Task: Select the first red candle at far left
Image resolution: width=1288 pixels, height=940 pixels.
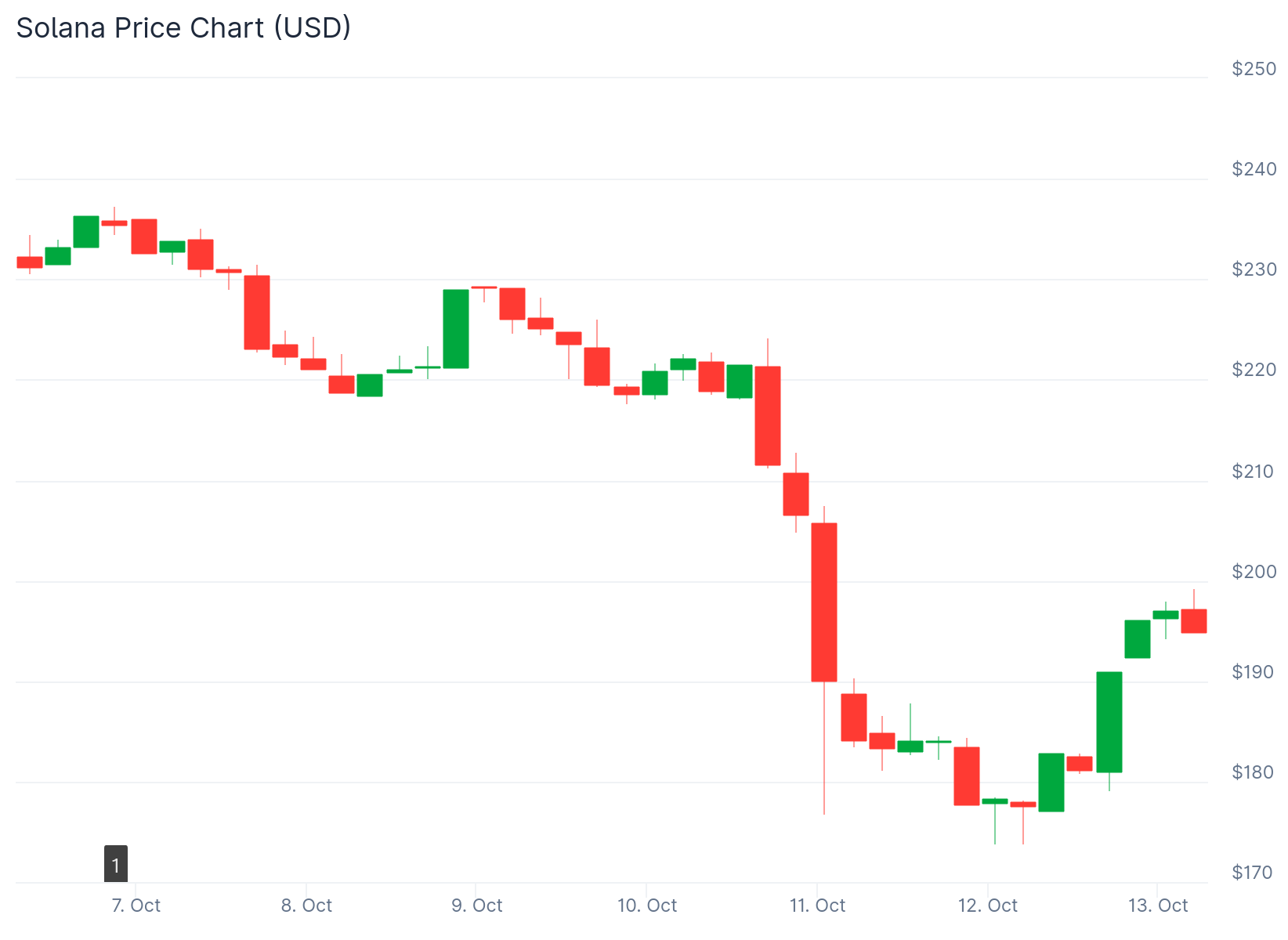Action: (30, 262)
